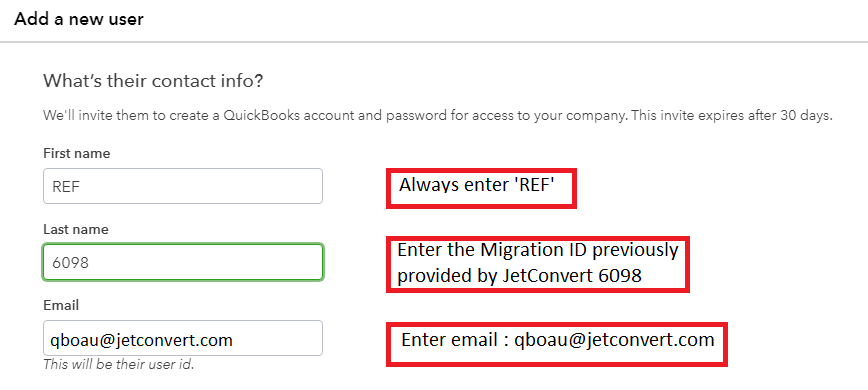Image resolution: width=868 pixels, height=390 pixels.
Task: Click the email address inside the red annotation
Action: [614, 339]
